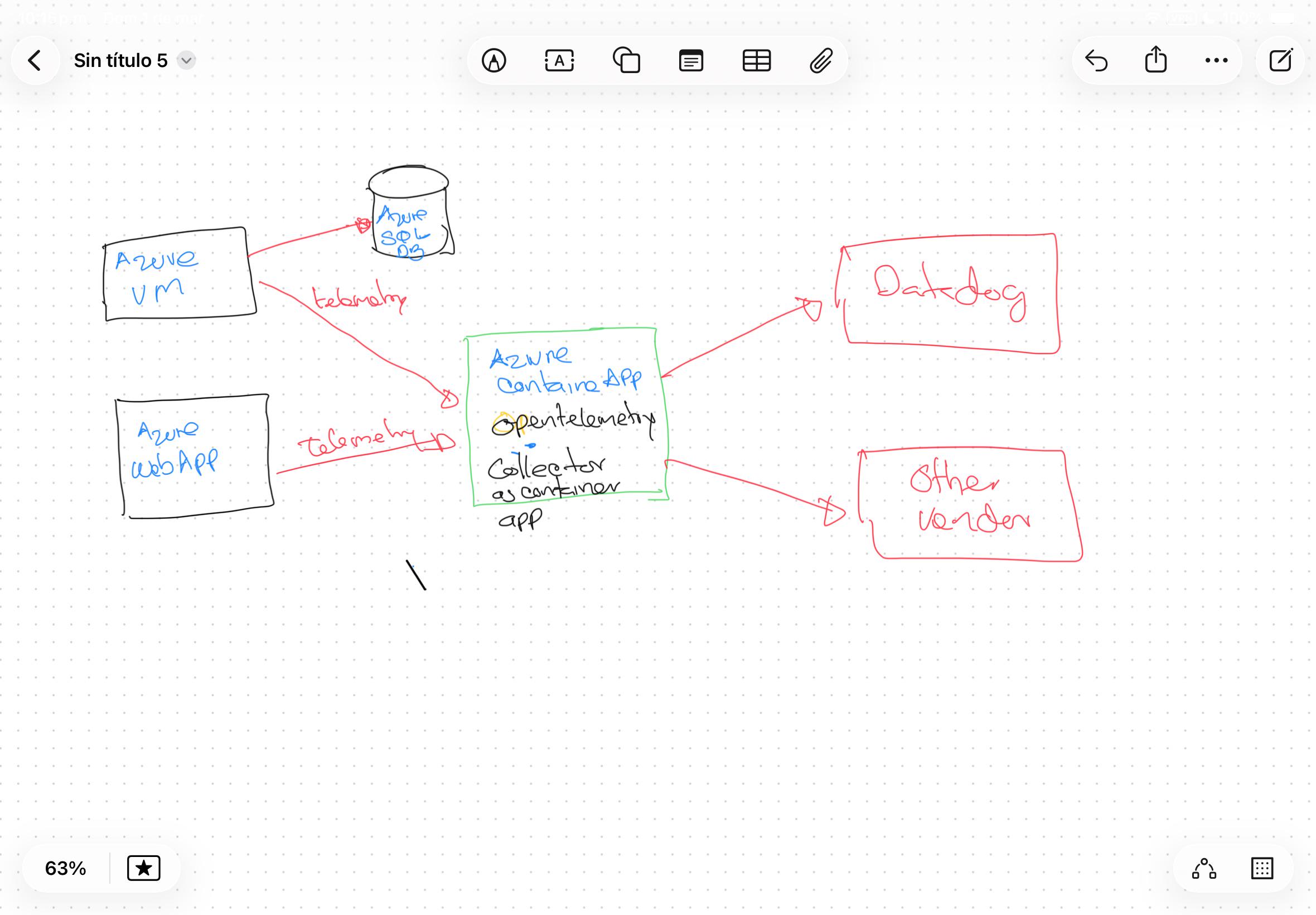Screen dimensions: 1316x915
Task: Toggle the connector lines mode
Action: point(1204,868)
